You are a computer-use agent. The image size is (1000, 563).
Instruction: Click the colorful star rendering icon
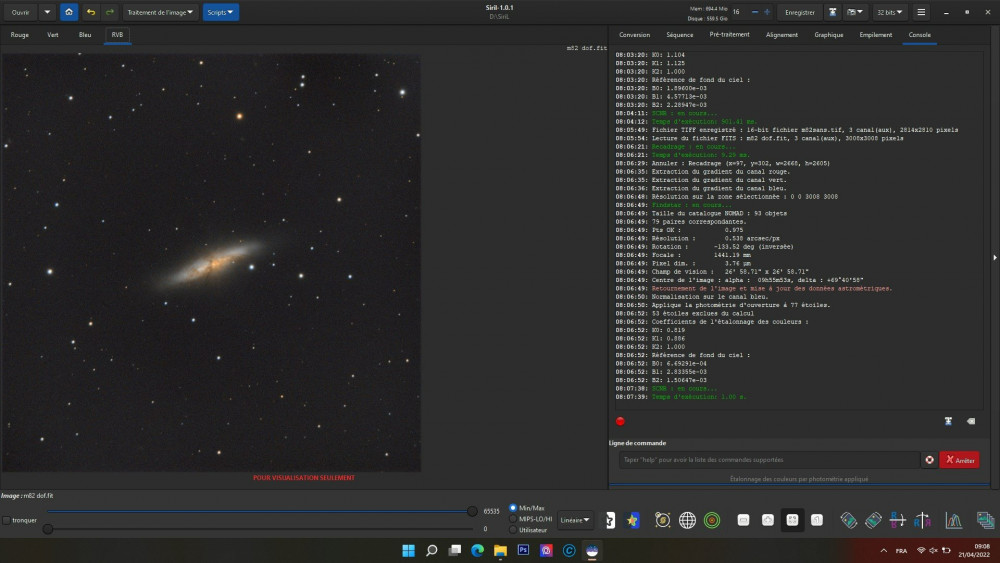point(632,520)
